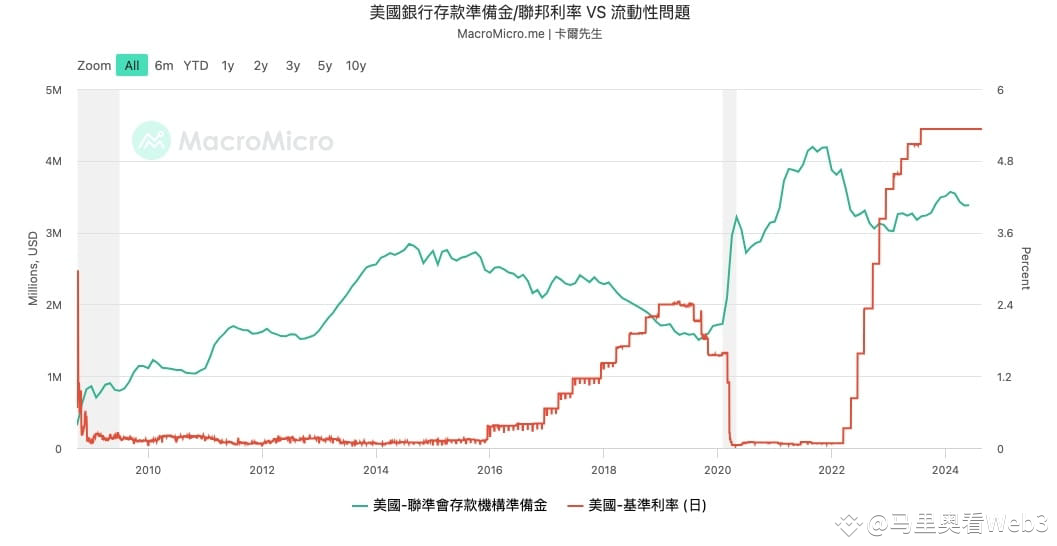Click the Millions, USD axis title
The width and height of the screenshot is (1057, 546).
tap(33, 268)
